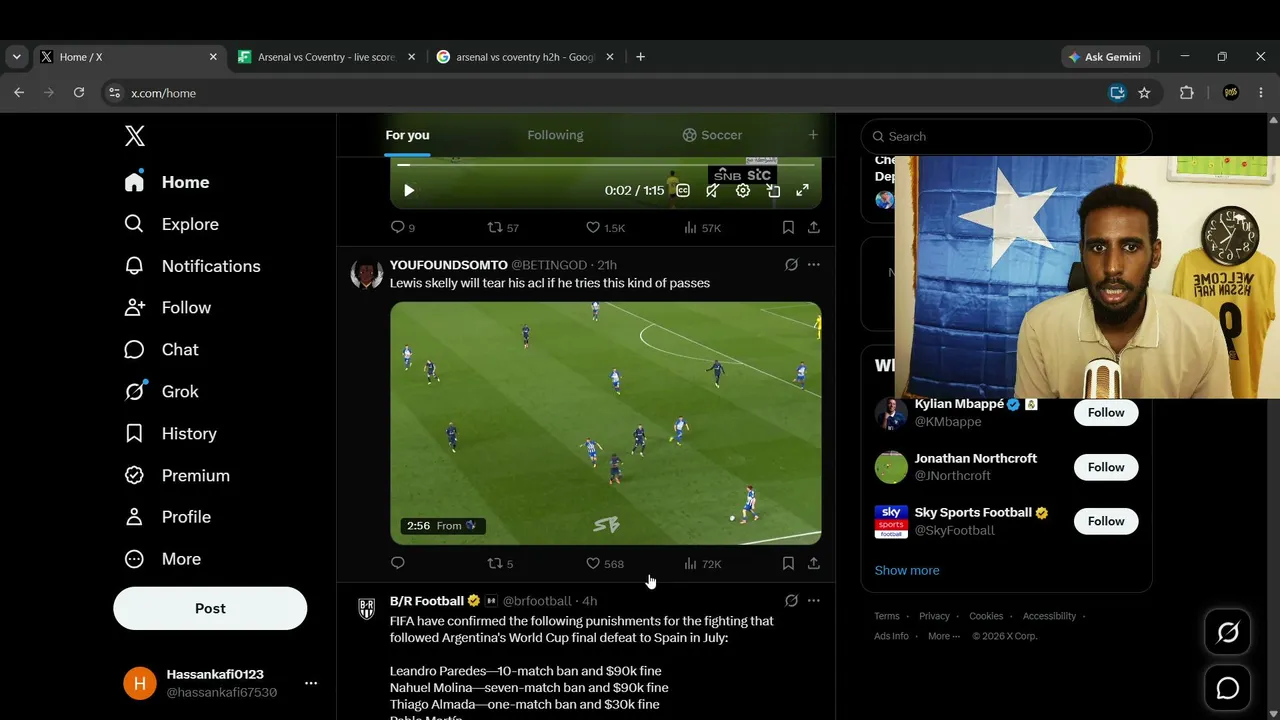Image resolution: width=1280 pixels, height=720 pixels.
Task: Toggle closed captions on the video
Action: click(x=683, y=190)
